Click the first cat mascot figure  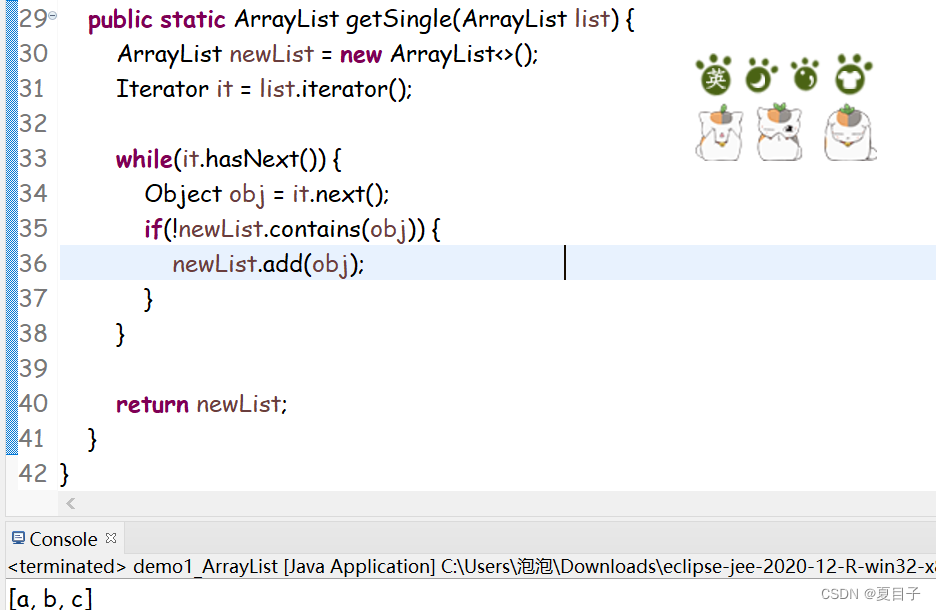[720, 133]
